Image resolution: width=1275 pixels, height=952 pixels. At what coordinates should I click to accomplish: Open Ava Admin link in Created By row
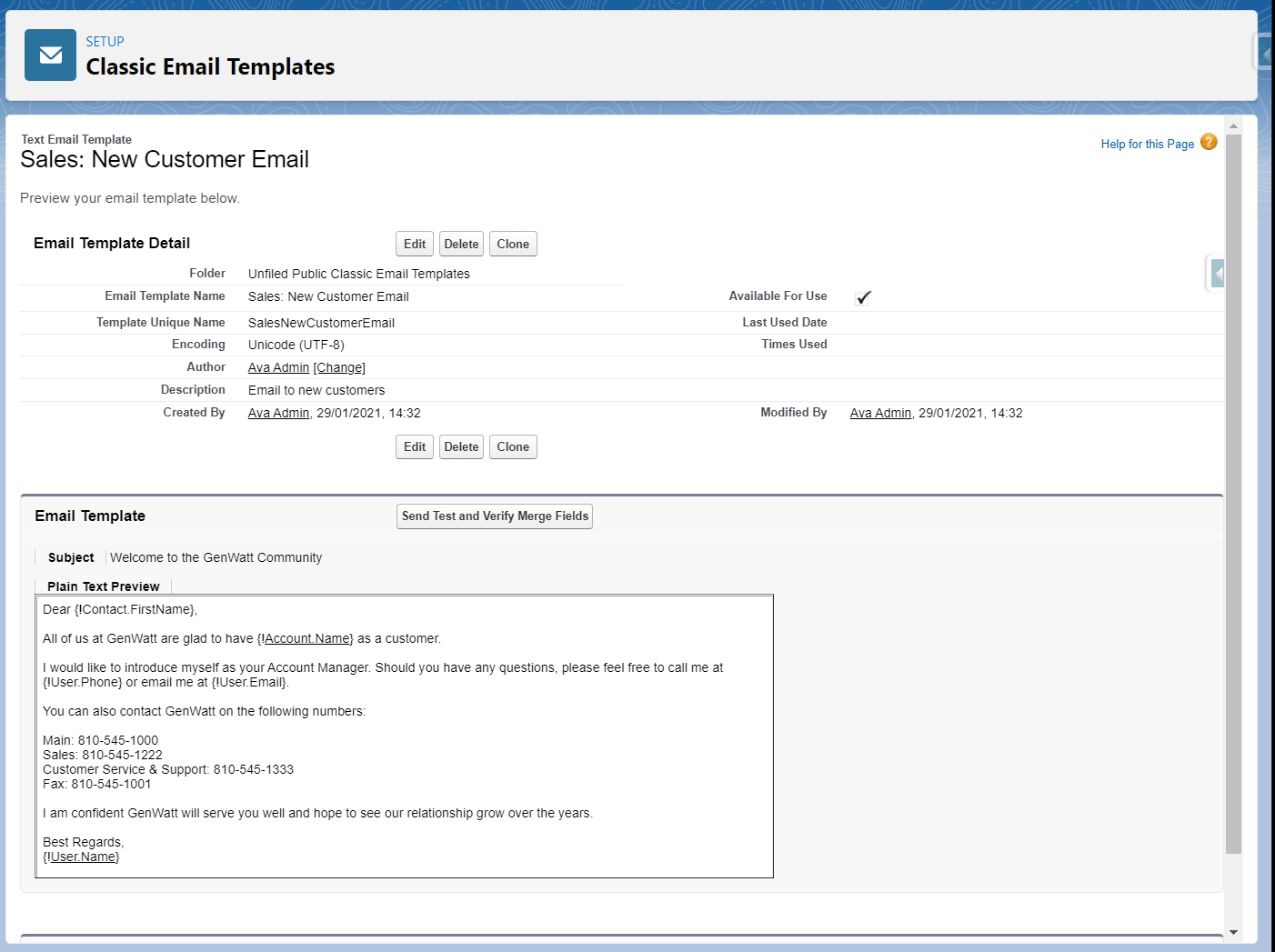pyautogui.click(x=278, y=413)
